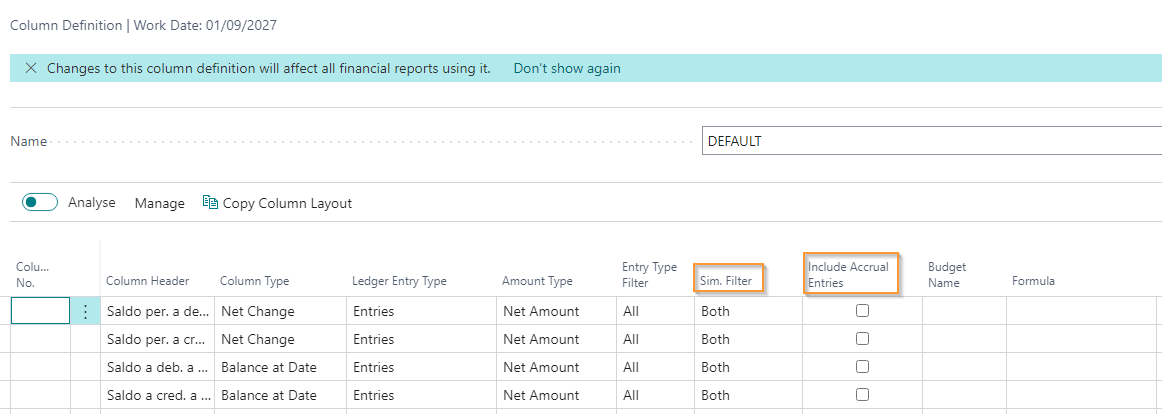Toggle the Analyse switch
This screenshot has width=1162, height=414.
40,202
